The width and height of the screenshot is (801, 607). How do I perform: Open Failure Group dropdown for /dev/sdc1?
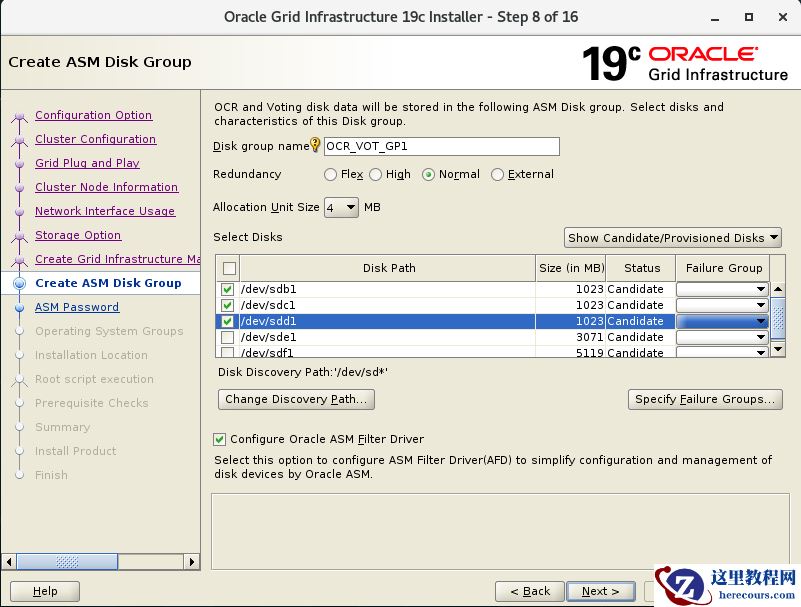coord(722,306)
